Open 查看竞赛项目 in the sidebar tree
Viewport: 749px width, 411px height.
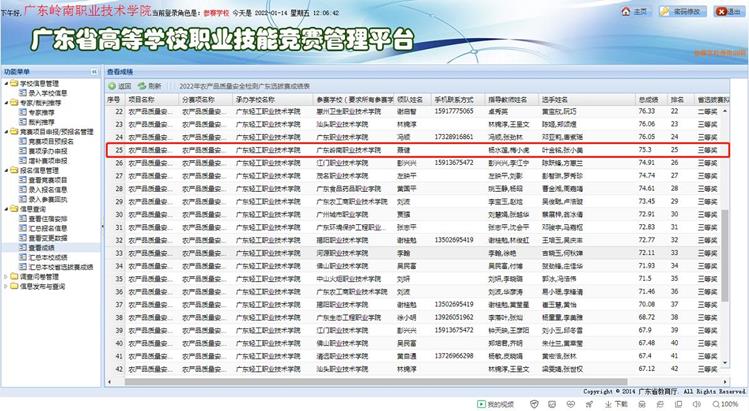(x=45, y=179)
